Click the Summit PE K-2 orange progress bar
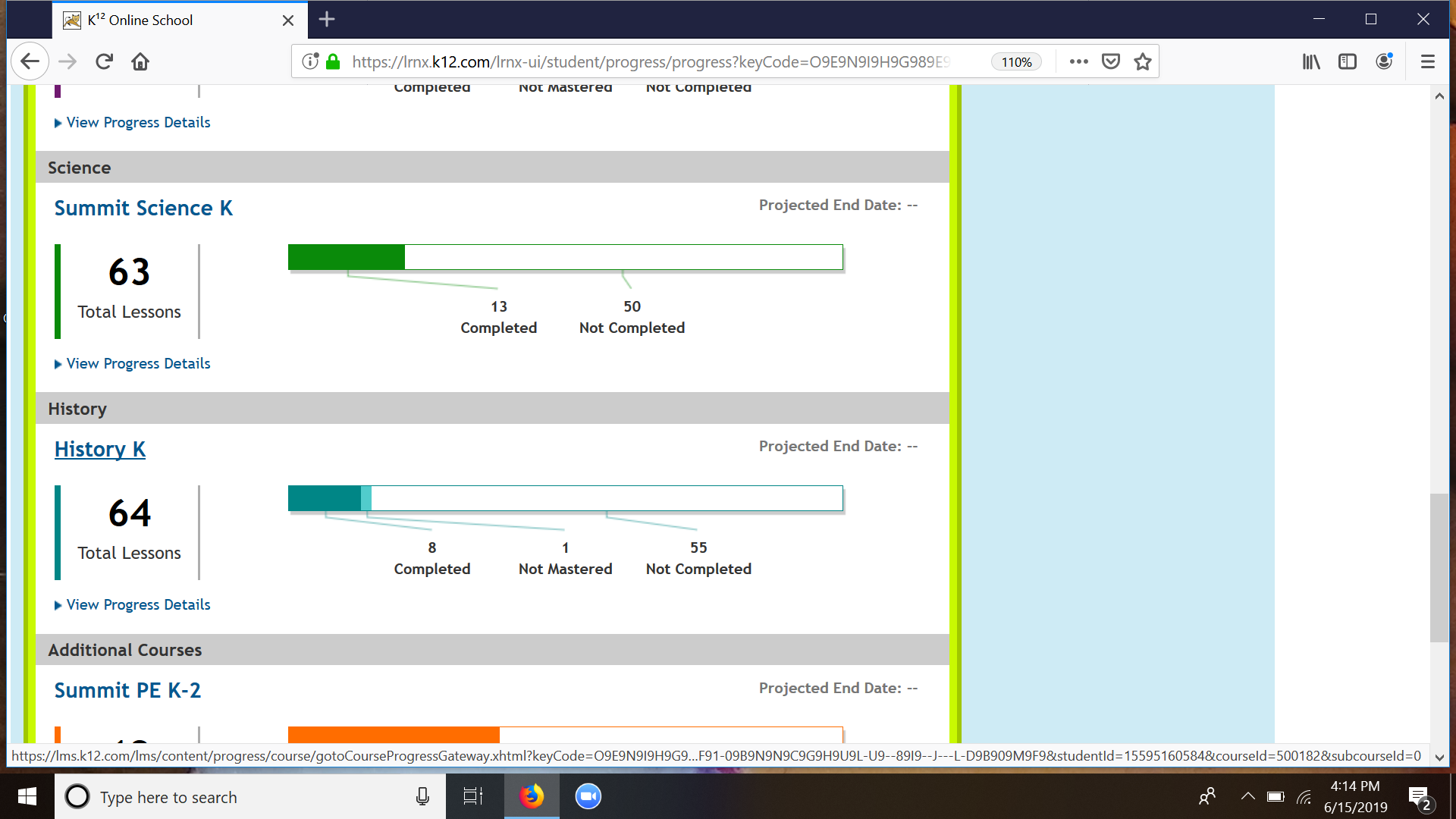 (565, 735)
